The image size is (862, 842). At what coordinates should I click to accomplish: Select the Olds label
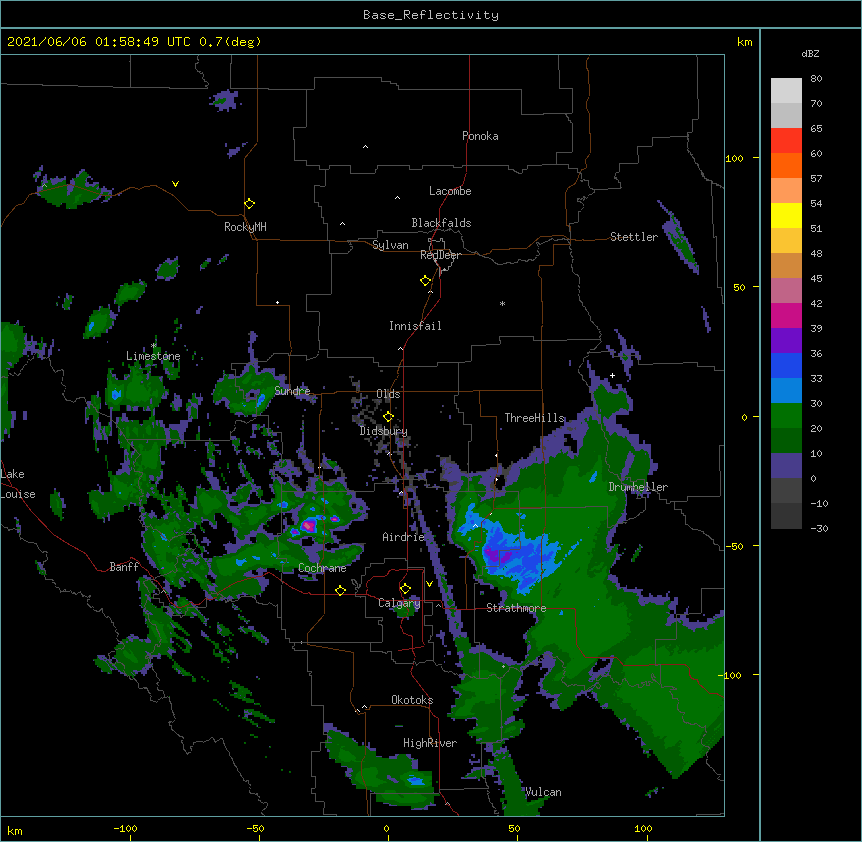388,394
